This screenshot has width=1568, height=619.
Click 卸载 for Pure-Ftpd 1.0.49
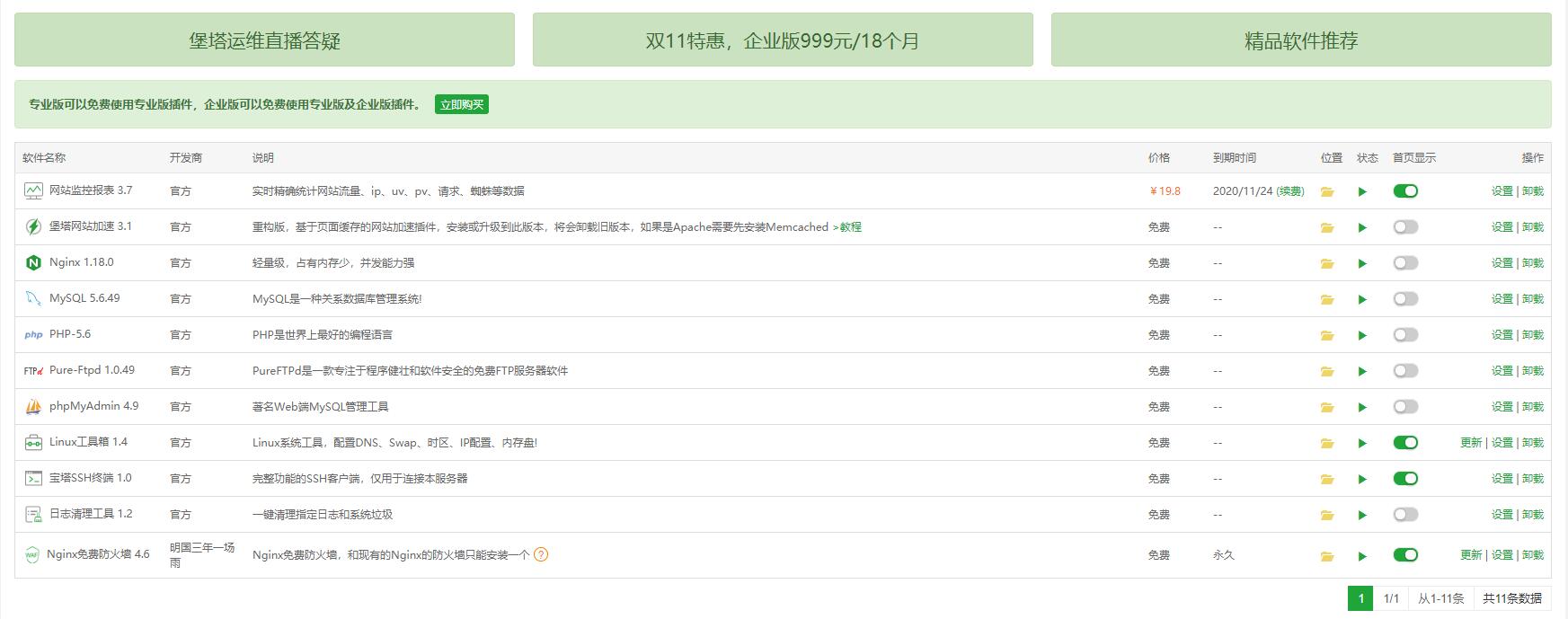pyautogui.click(x=1533, y=370)
